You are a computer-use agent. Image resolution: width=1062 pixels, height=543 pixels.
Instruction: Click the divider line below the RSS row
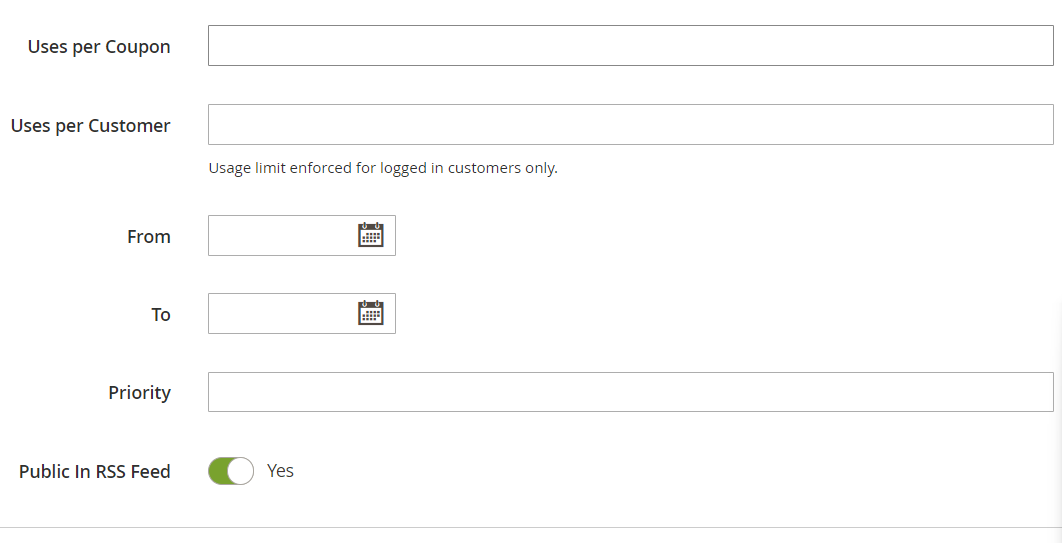531,527
